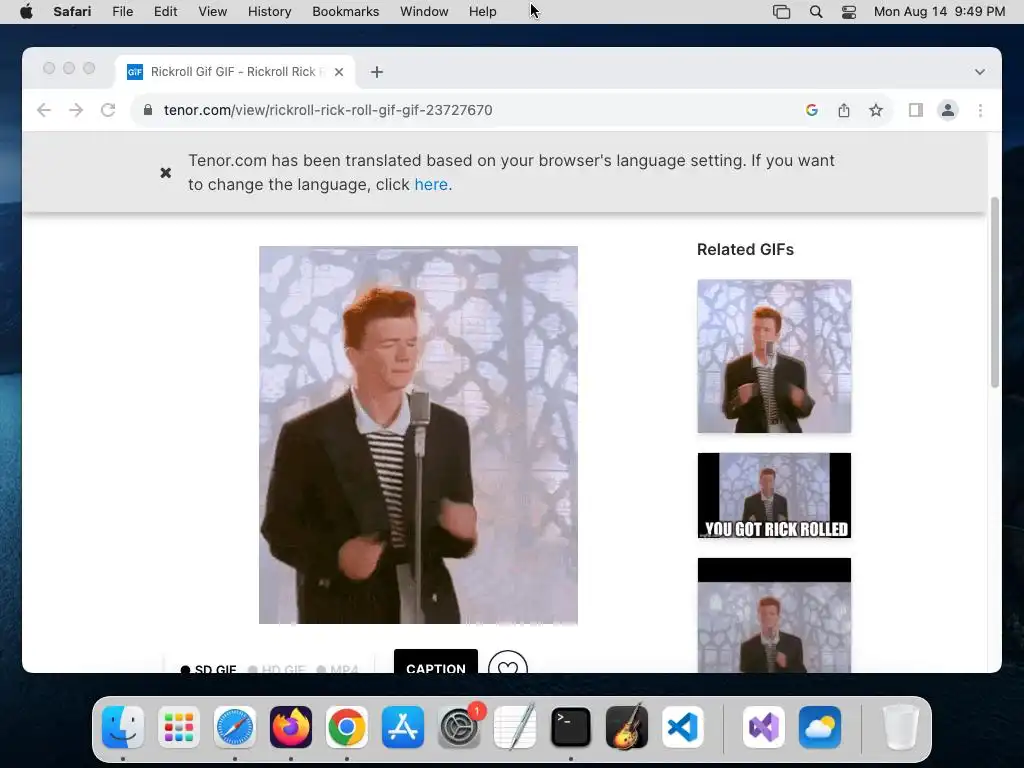Open a new browser tab

point(377,72)
